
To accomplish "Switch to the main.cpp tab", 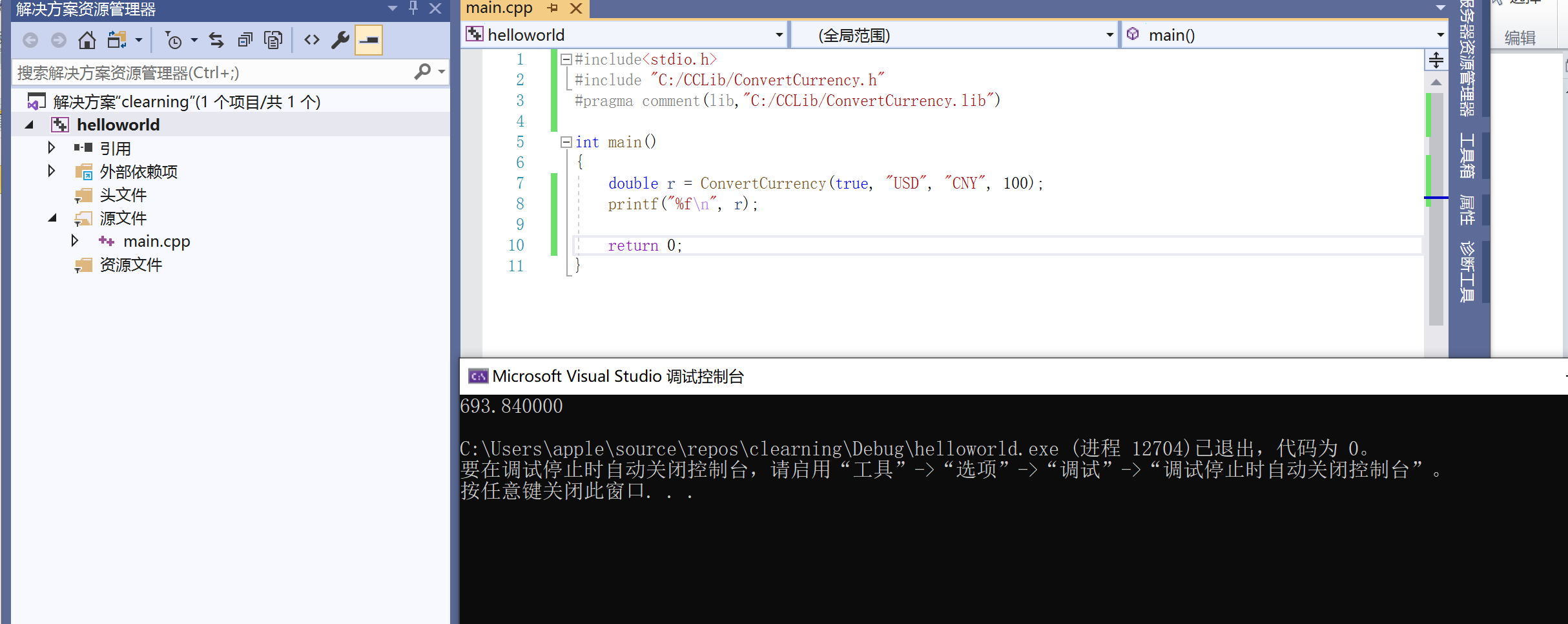I will [x=499, y=8].
